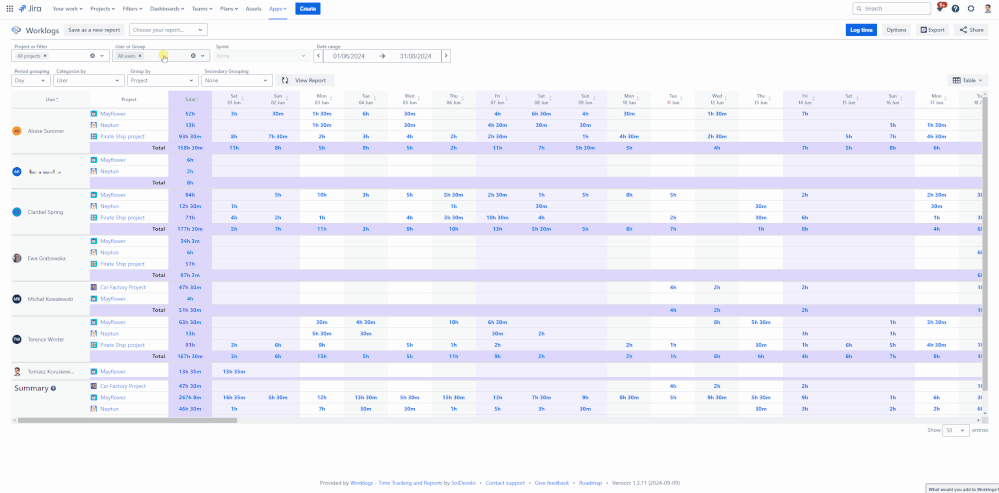Screen dimensions: 999x493
Task: Open the Contact support link in footer
Action: (x=505, y=483)
